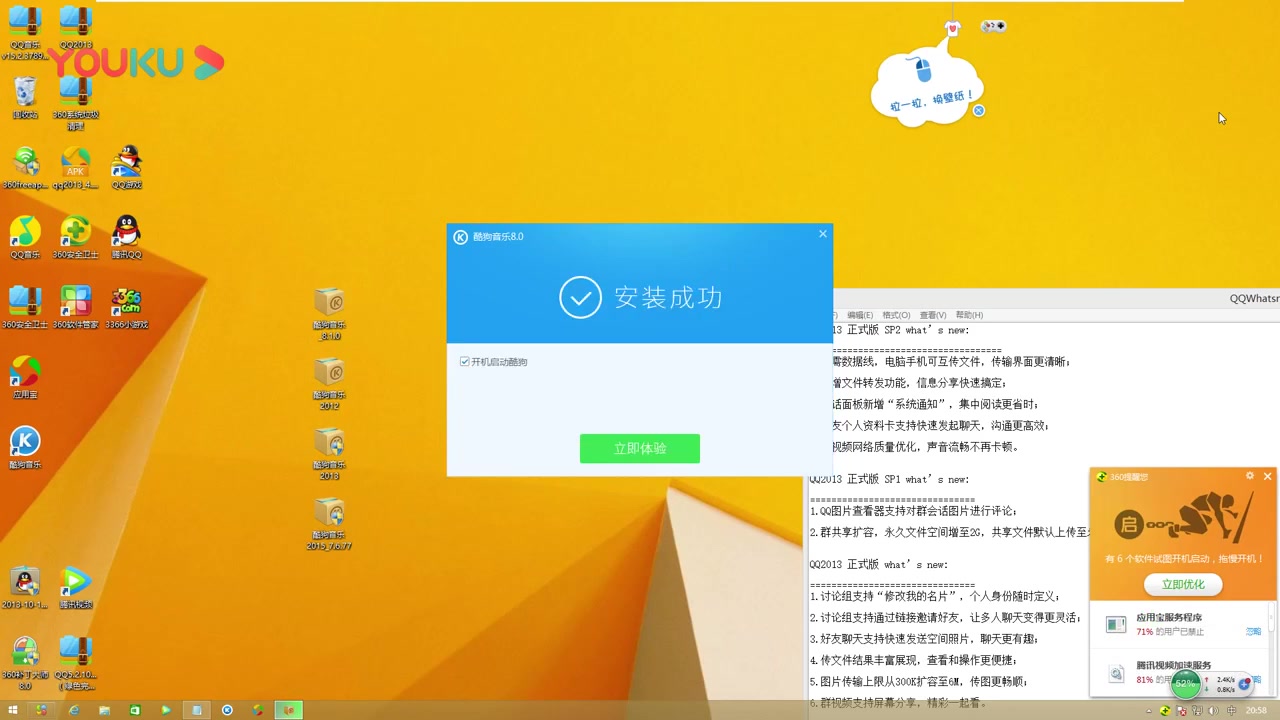Click the cloud wallpaper changer widget
The image size is (1280, 720).
pos(926,88)
